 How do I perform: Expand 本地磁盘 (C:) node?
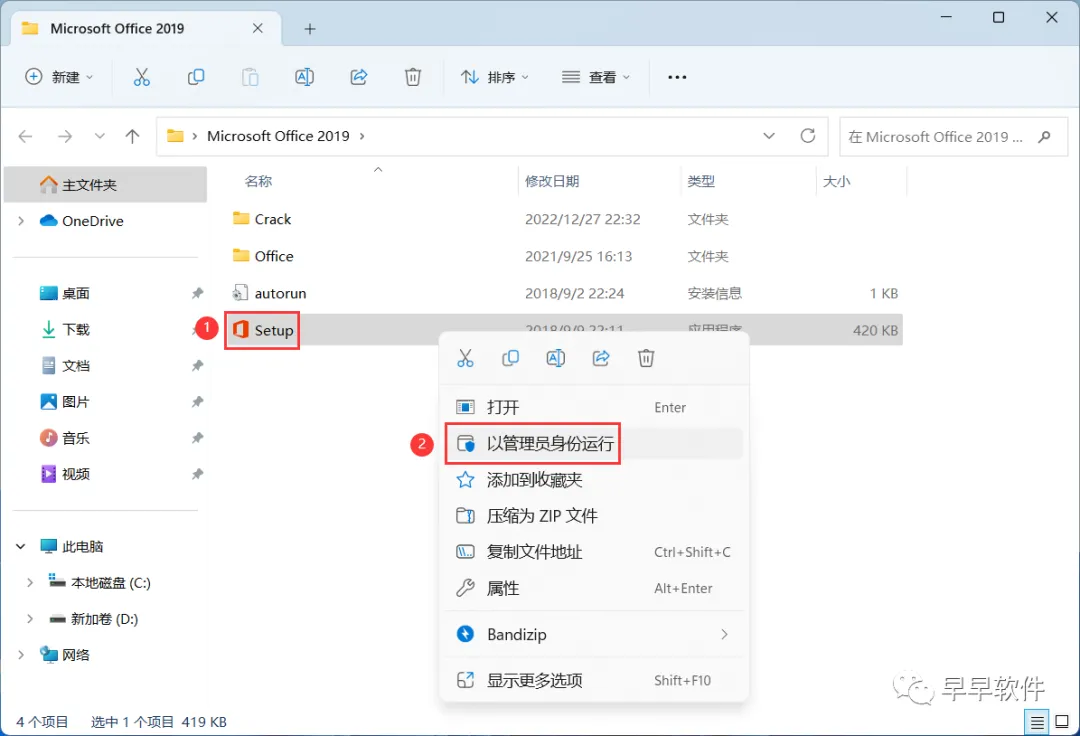[x=30, y=582]
